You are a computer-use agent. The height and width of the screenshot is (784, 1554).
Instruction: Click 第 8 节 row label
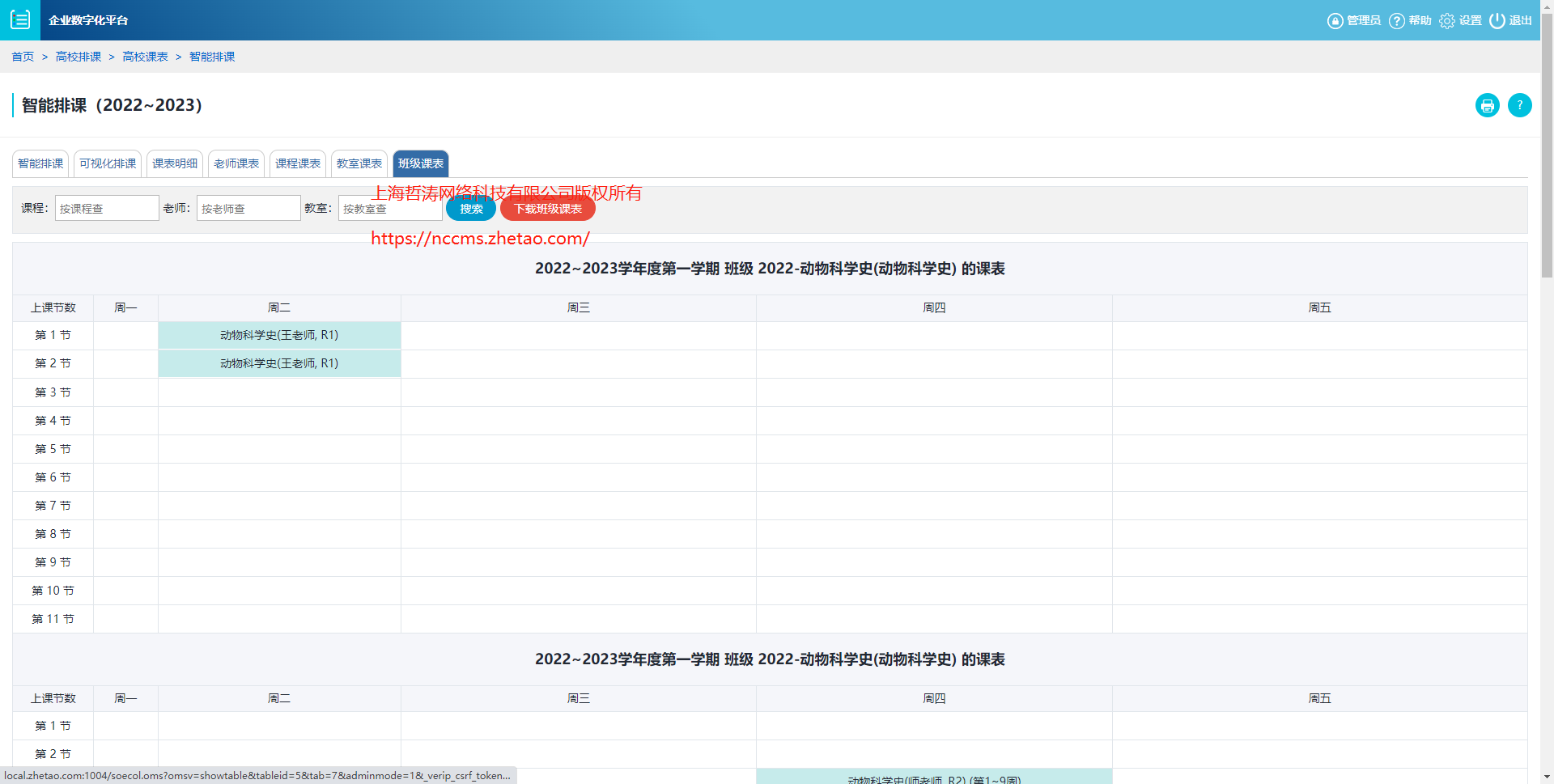point(53,534)
